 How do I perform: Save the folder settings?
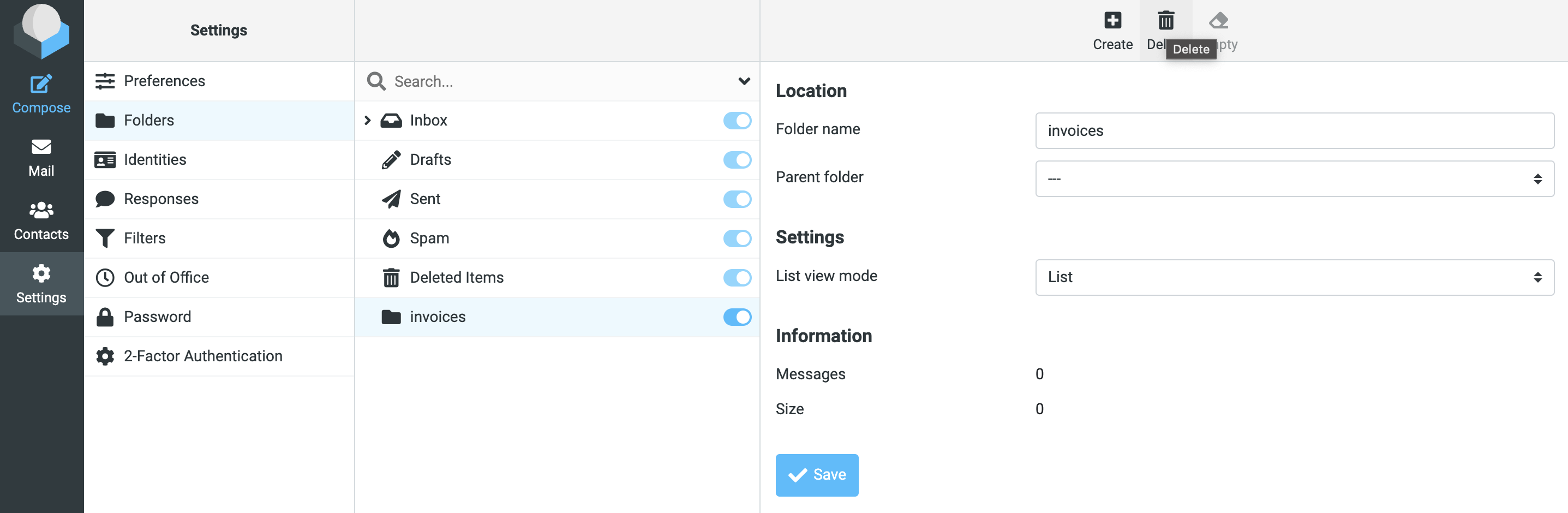pyautogui.click(x=817, y=475)
